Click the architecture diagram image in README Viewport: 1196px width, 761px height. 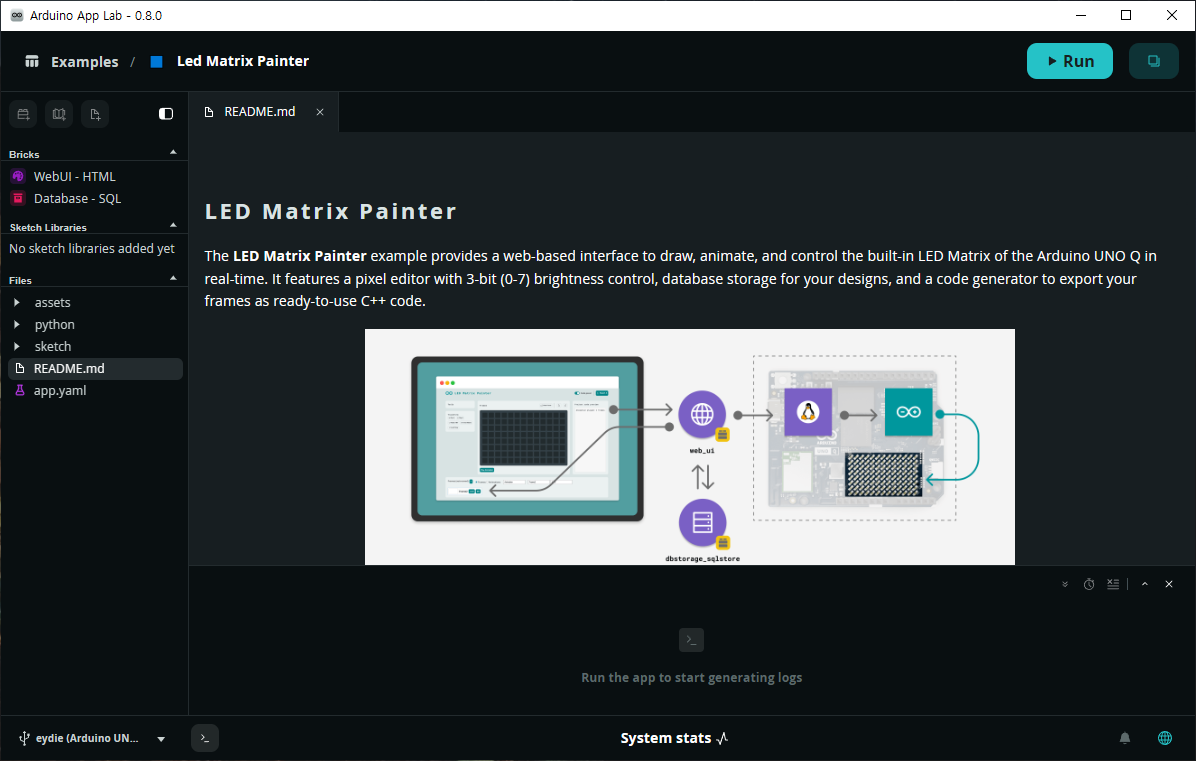point(690,447)
